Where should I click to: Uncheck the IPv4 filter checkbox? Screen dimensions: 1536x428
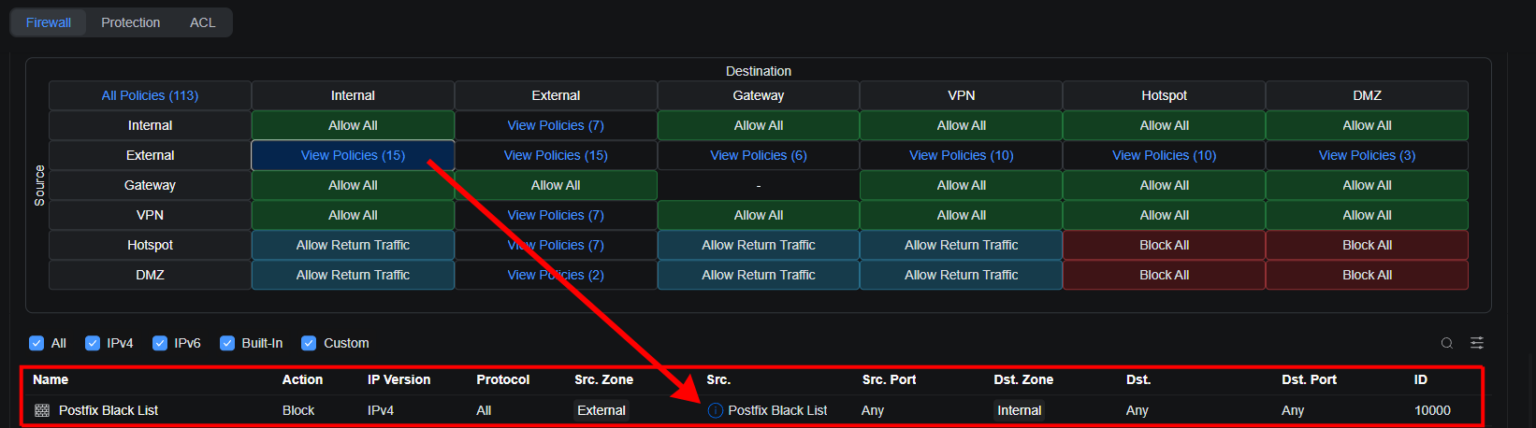[x=93, y=343]
